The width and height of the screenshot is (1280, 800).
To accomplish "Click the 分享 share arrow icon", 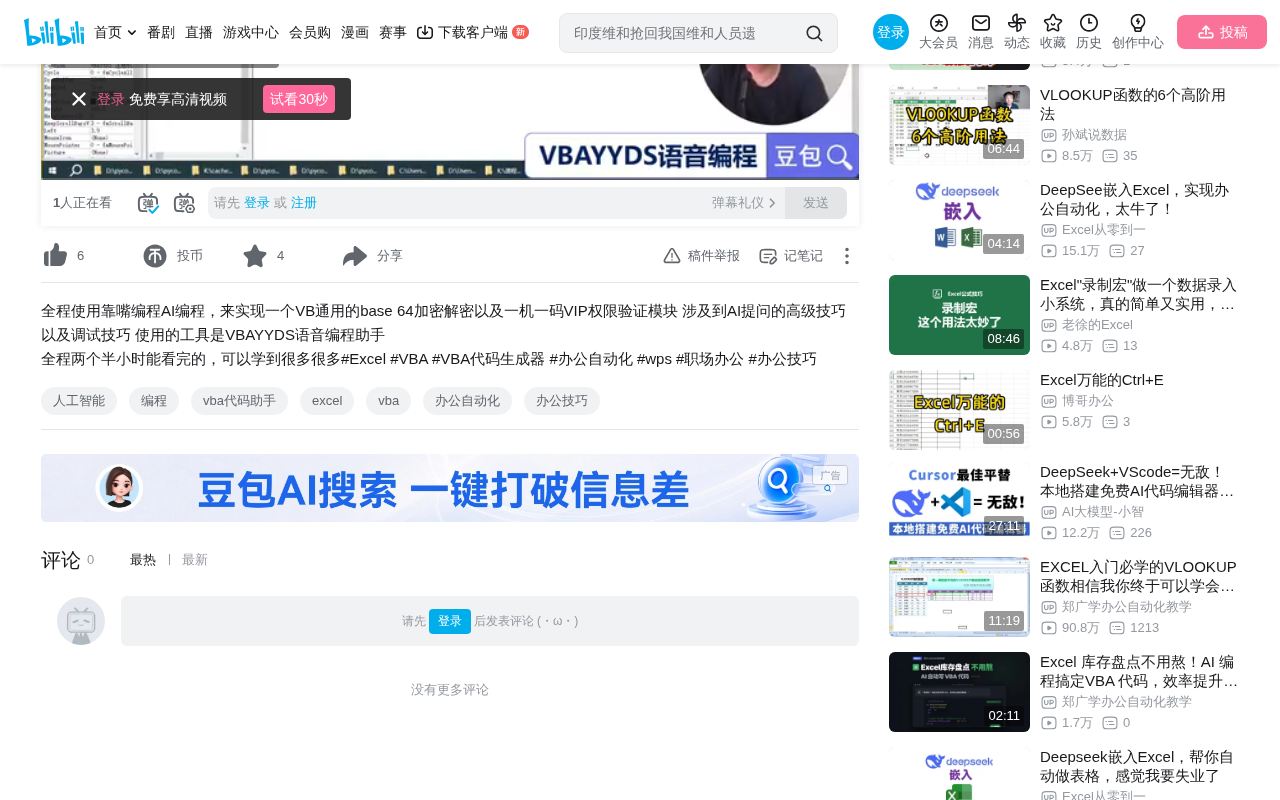I will [x=355, y=256].
